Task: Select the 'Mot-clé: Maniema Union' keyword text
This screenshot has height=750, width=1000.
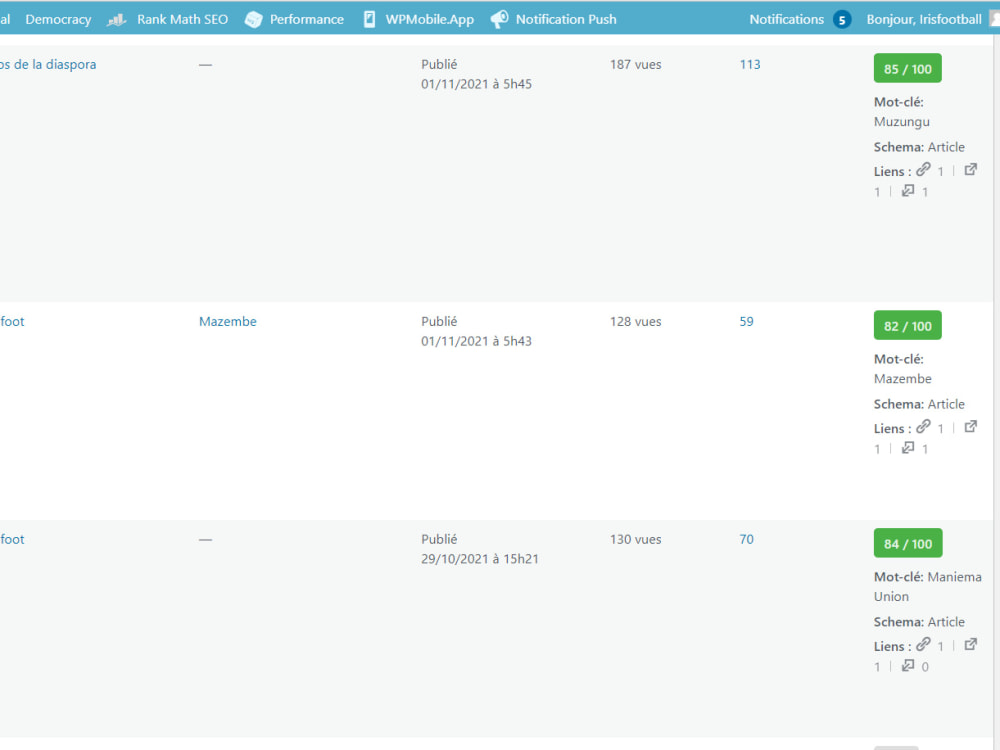Action: (x=928, y=587)
